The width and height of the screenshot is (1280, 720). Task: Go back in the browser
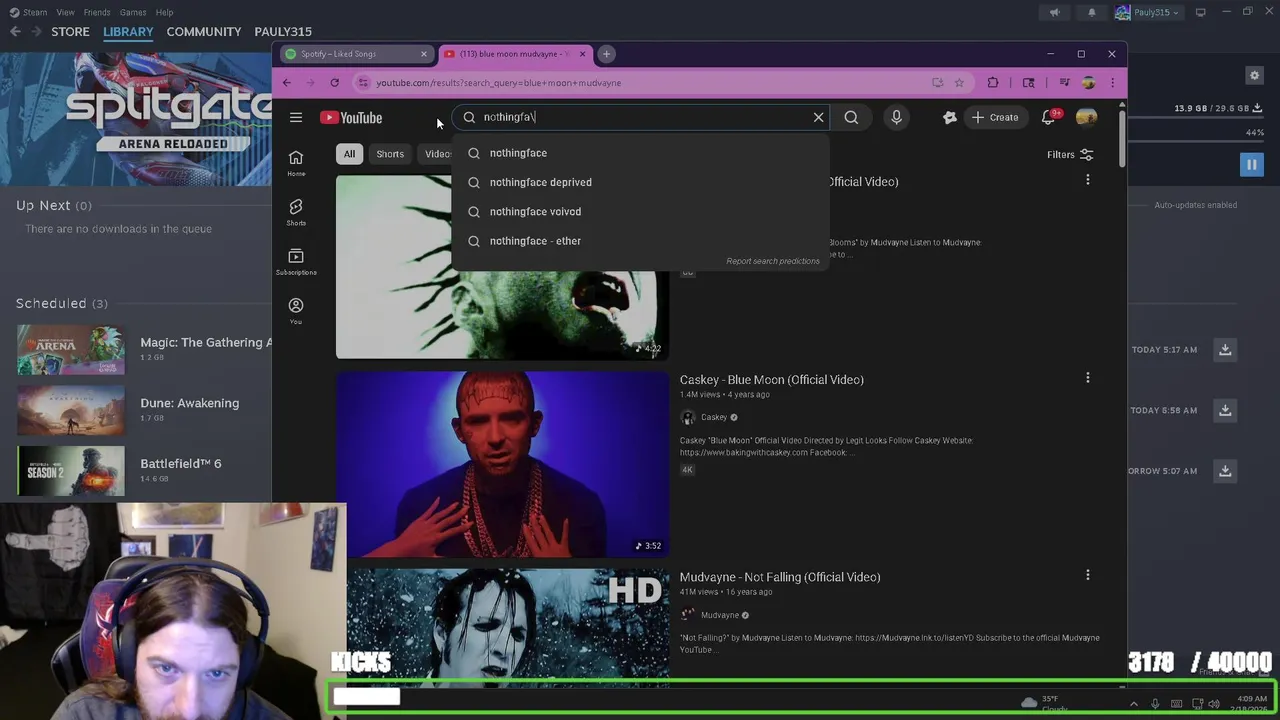coord(287,83)
